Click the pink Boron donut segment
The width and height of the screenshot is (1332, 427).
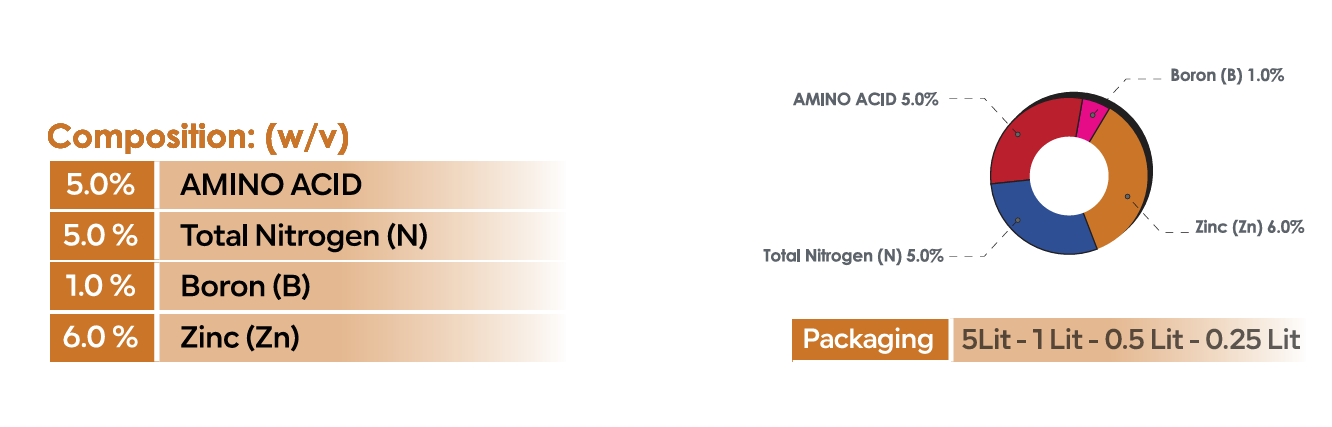pyautogui.click(x=1092, y=116)
